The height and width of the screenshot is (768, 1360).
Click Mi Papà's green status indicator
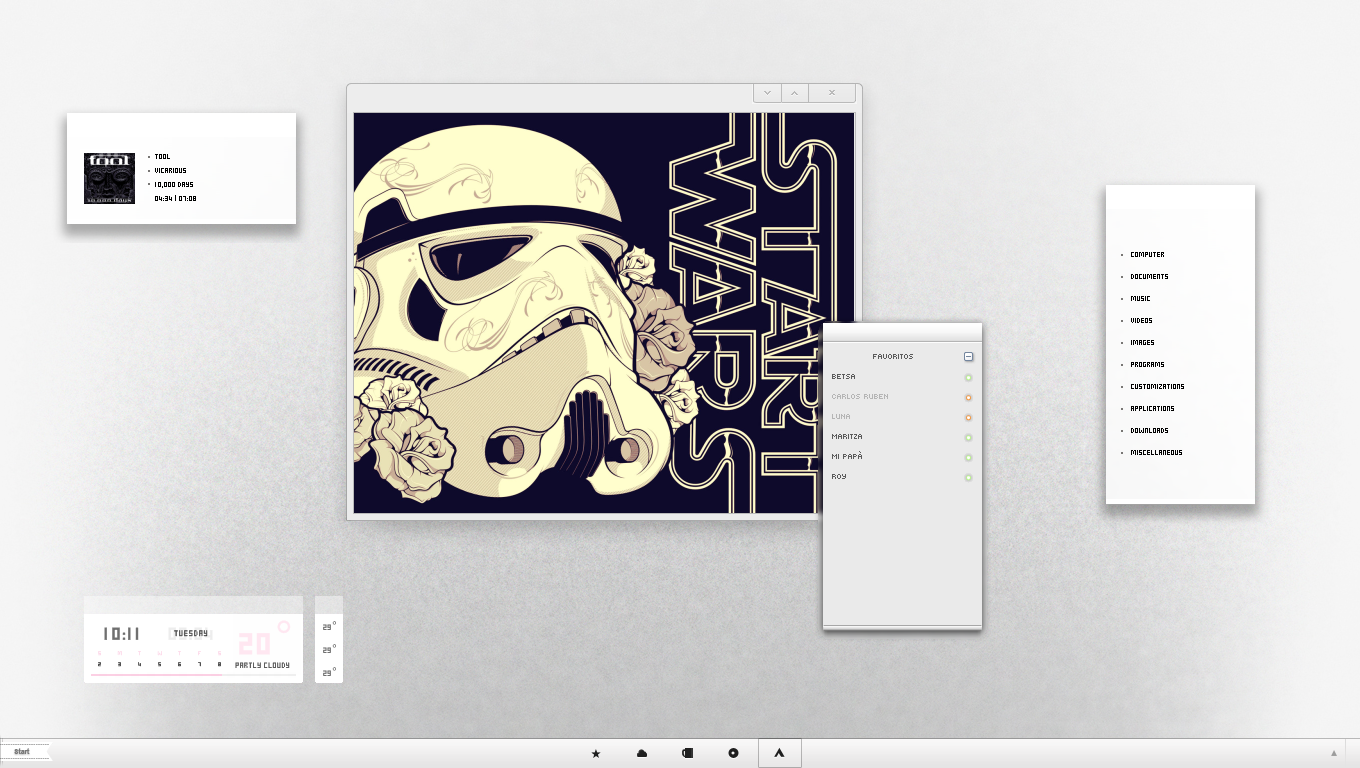968,457
